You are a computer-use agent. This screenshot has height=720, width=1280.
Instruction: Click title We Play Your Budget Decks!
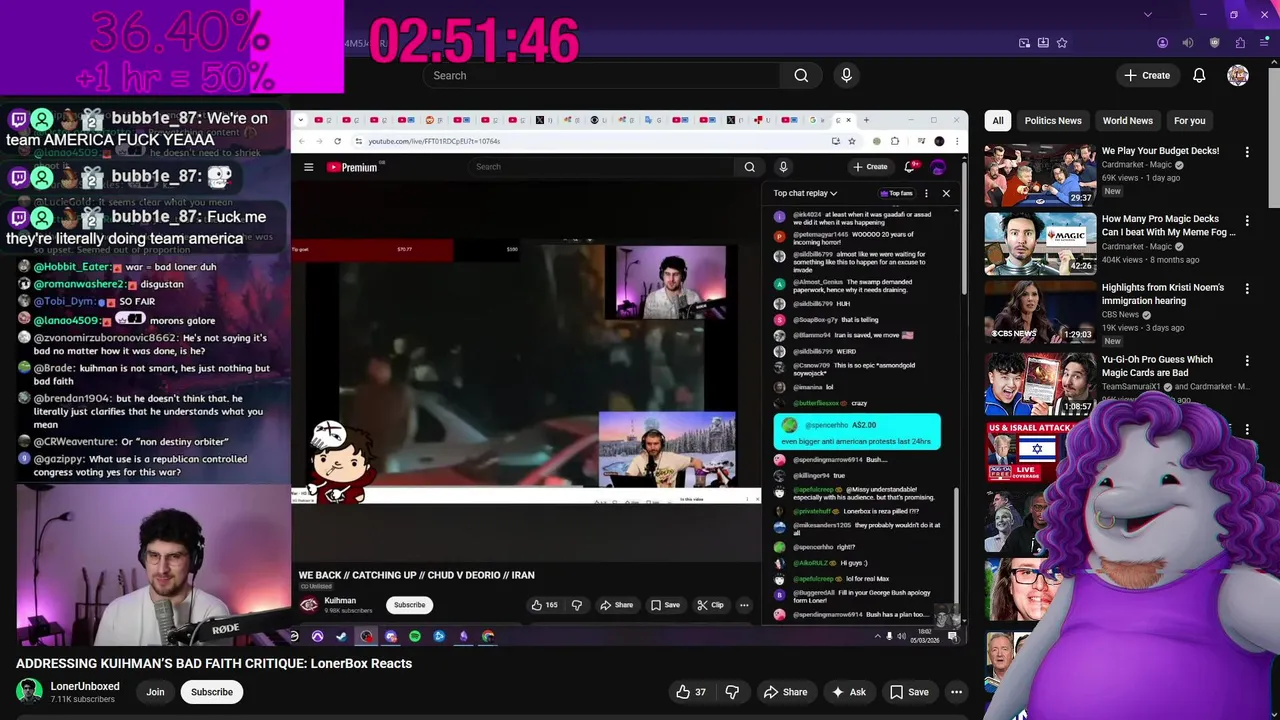(1160, 151)
